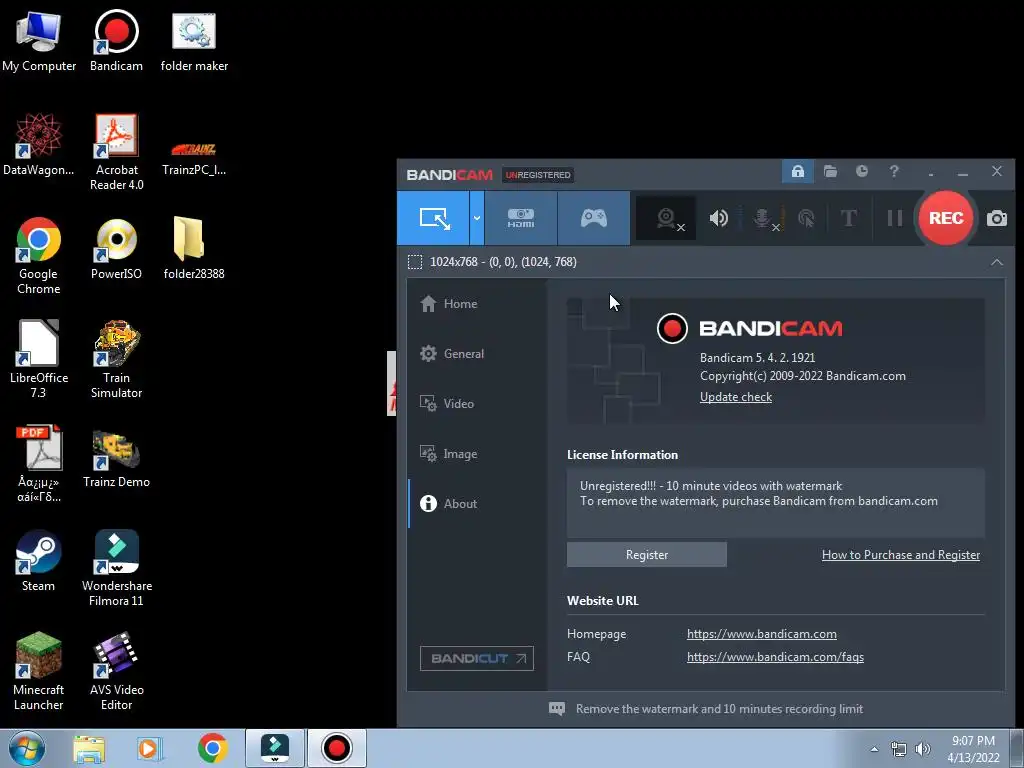Viewport: 1024px width, 768px height.
Task: Open output folder icon in title bar
Action: tap(830, 172)
